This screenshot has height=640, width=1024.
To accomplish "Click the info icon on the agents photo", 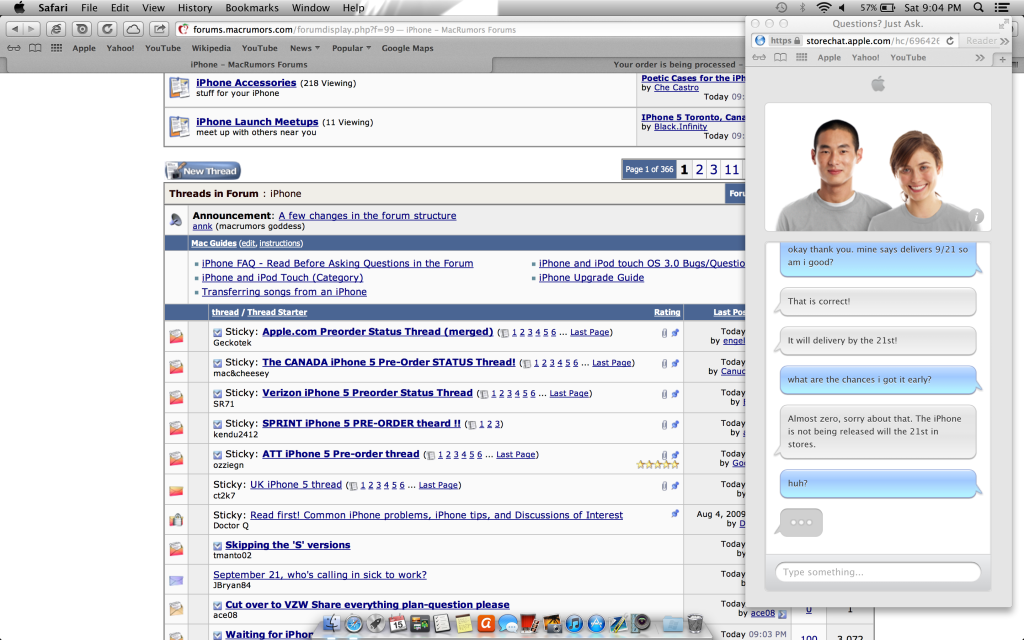I will (x=976, y=216).
